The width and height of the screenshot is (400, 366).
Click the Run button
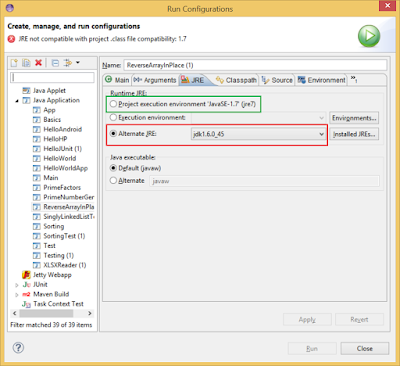(x=312, y=349)
